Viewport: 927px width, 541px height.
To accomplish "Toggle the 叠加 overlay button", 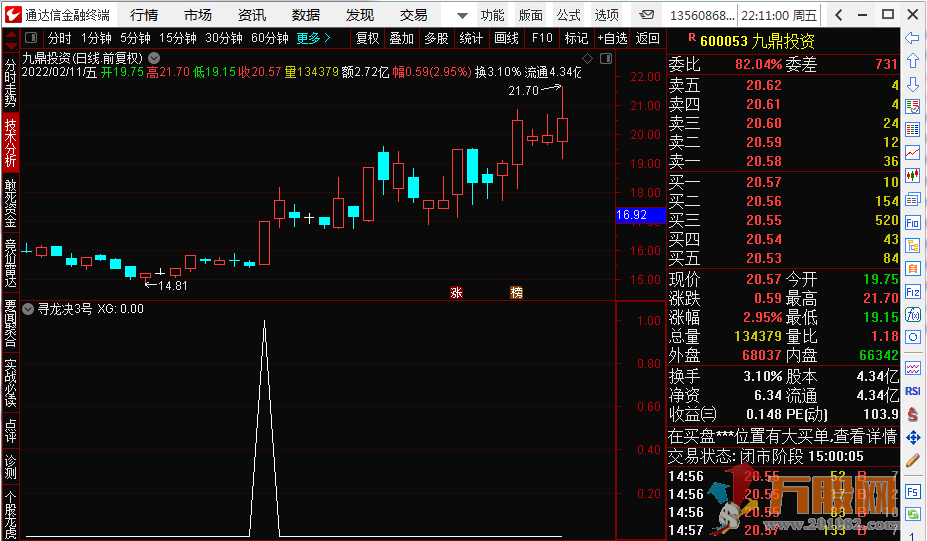I will click(401, 38).
